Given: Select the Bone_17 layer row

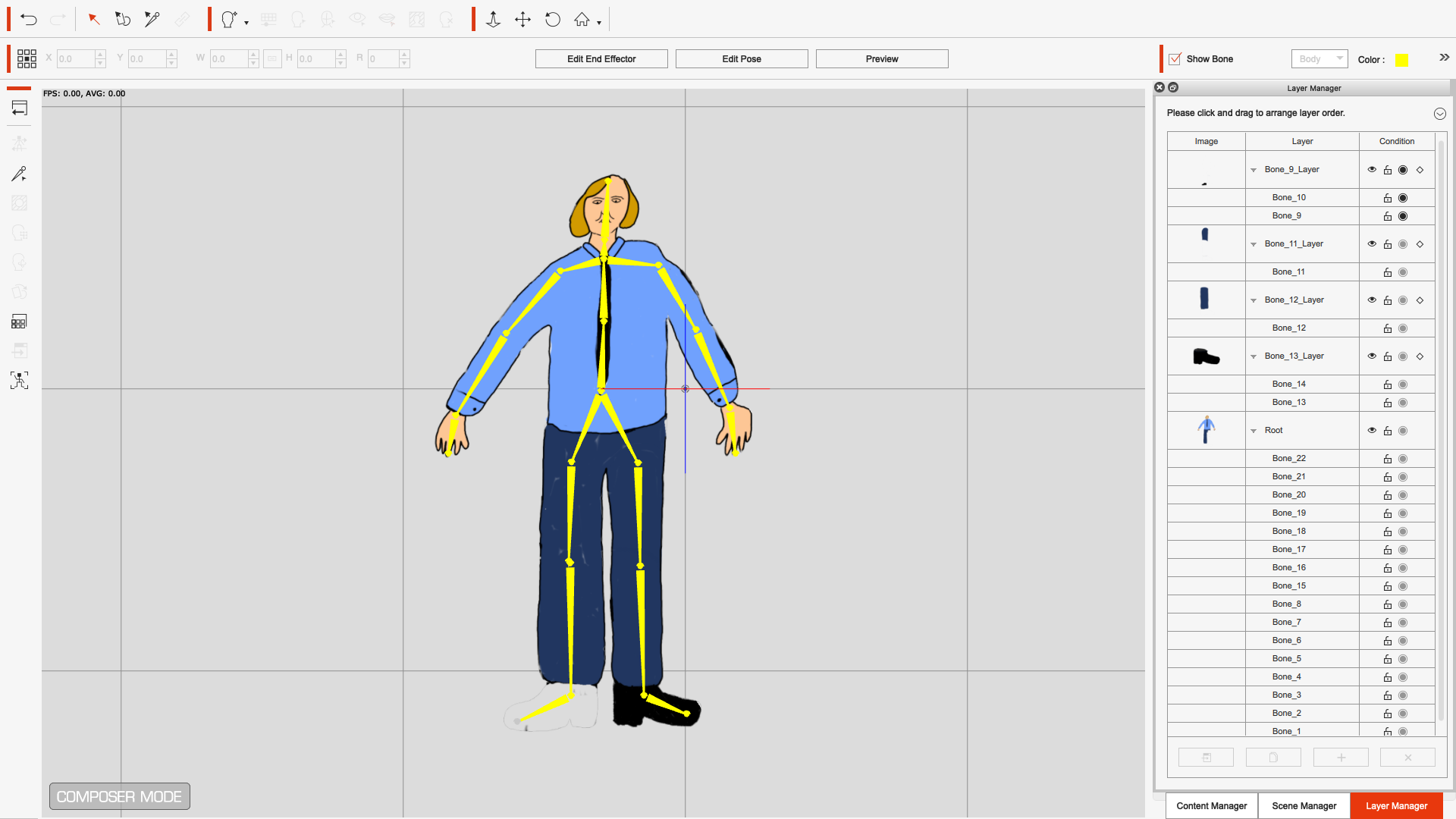Looking at the screenshot, I should [1301, 550].
